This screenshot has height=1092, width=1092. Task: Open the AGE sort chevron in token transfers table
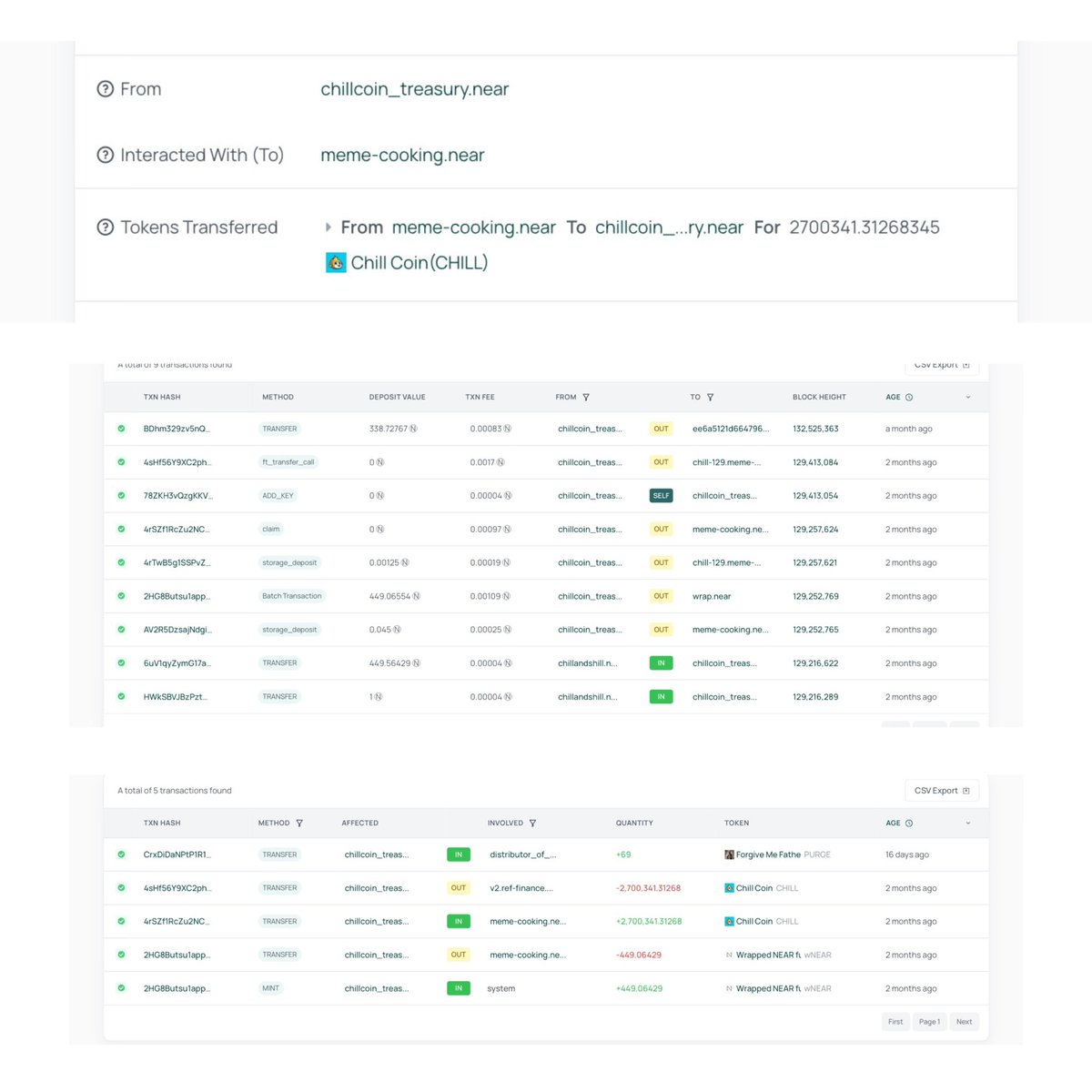coord(966,823)
